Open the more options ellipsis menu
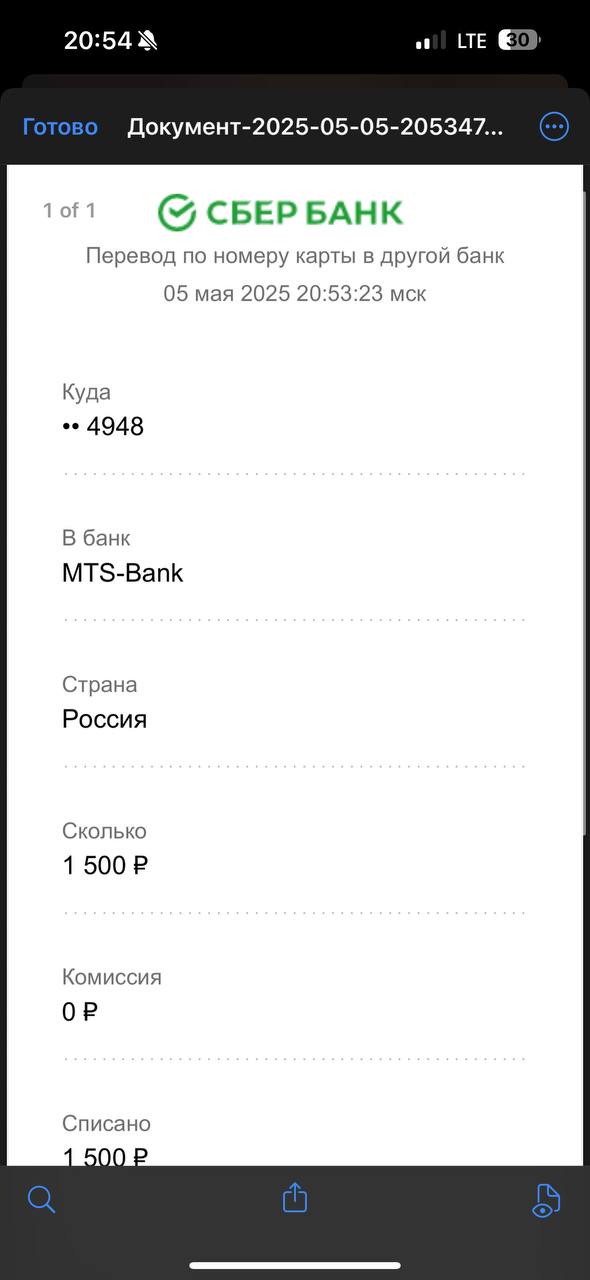This screenshot has width=590, height=1280. point(554,126)
